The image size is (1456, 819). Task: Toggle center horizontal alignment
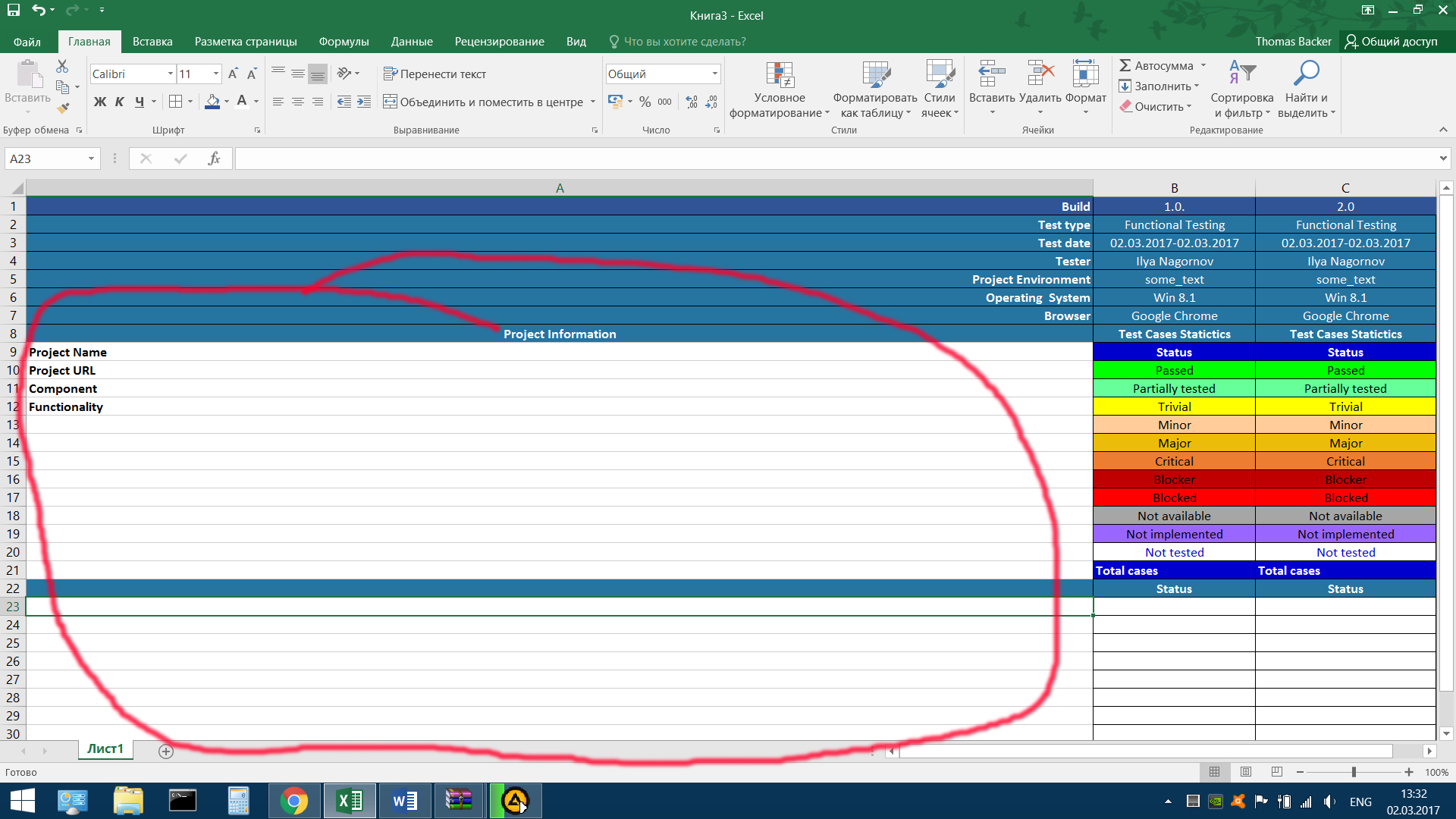tap(298, 102)
